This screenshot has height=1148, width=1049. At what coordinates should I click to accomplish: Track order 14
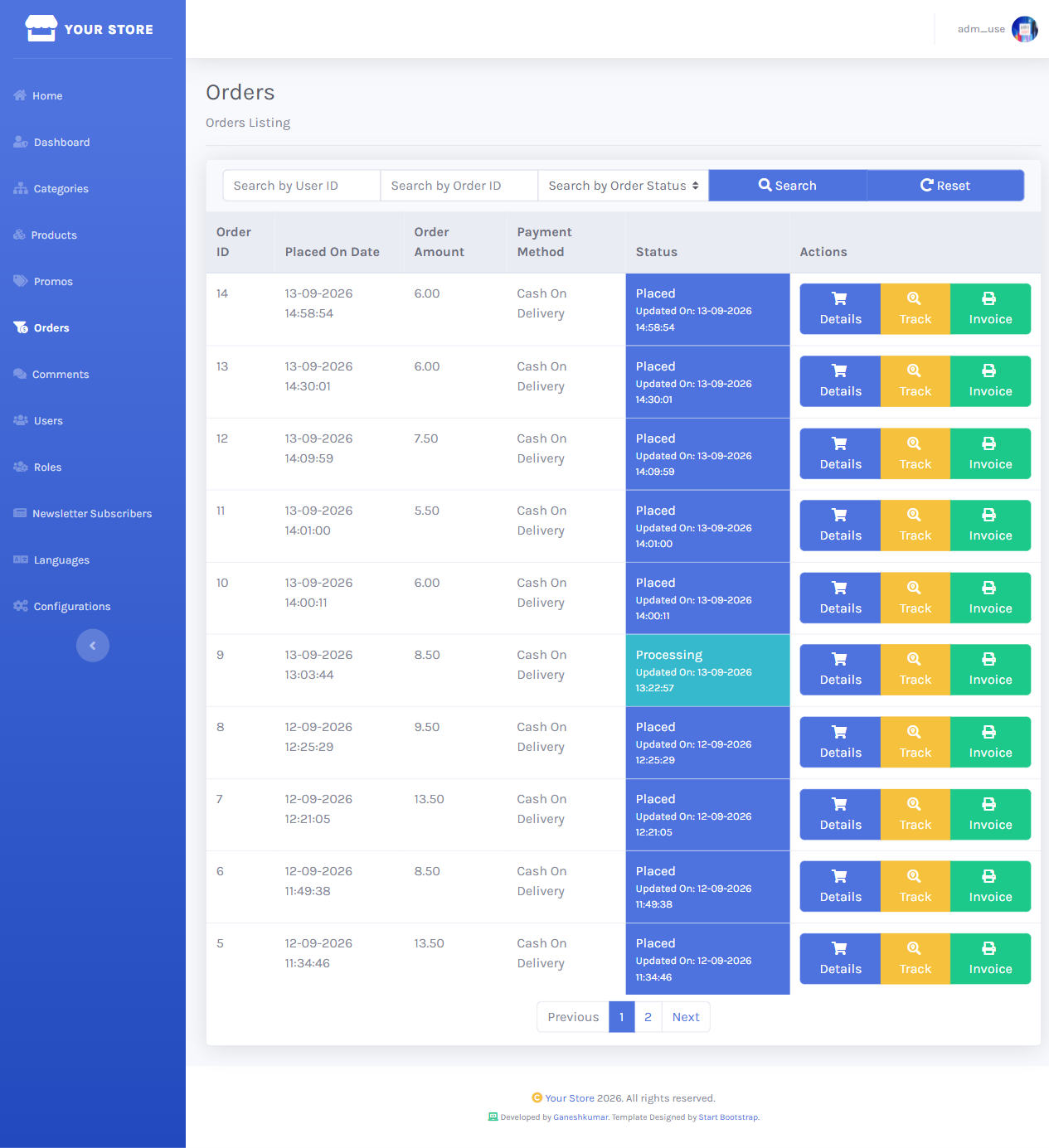click(x=915, y=309)
